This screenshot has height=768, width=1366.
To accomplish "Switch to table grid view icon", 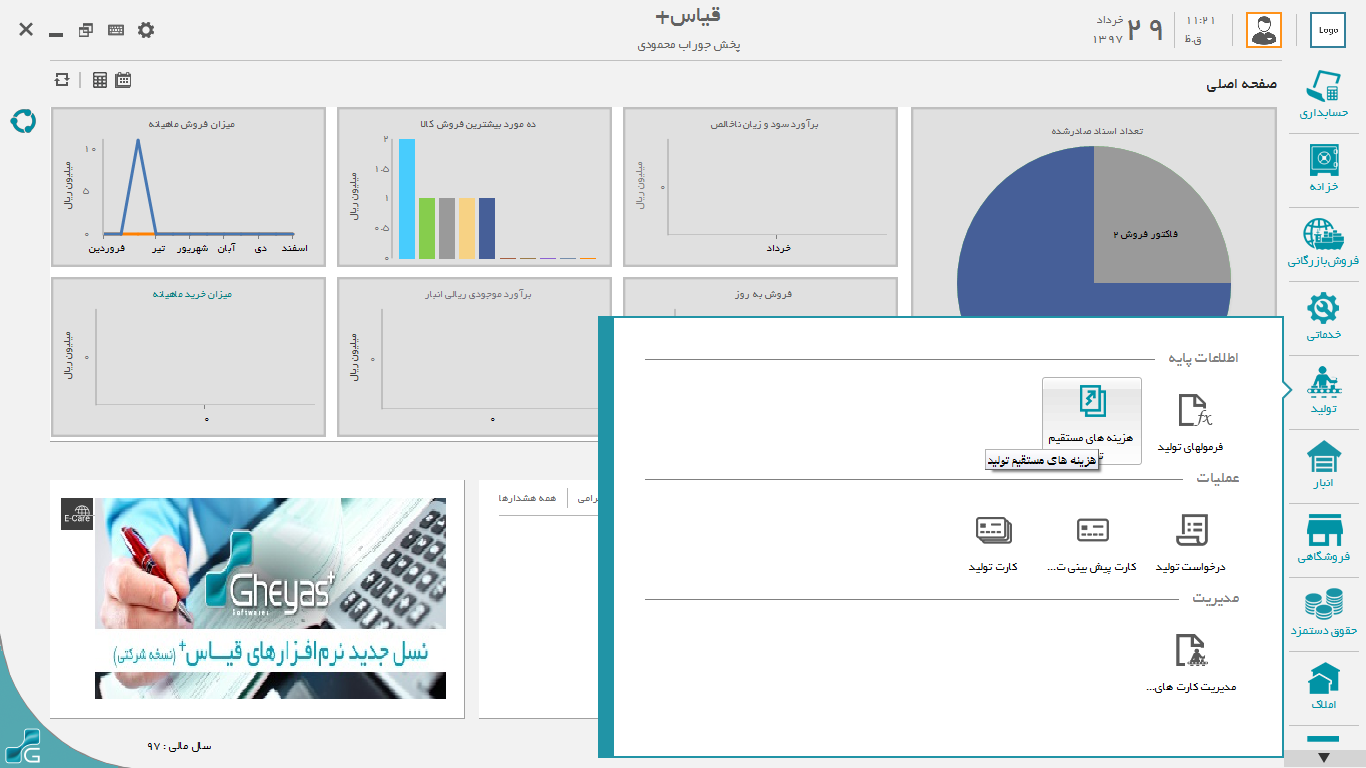I will click(x=100, y=80).
